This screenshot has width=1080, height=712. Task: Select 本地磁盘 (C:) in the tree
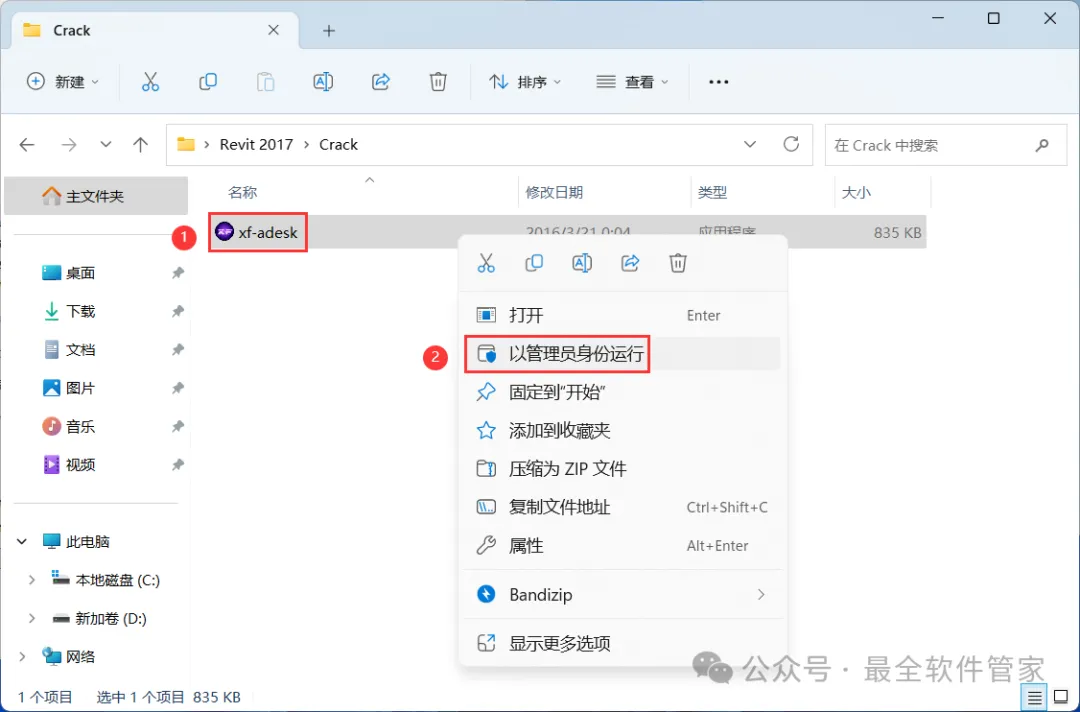tap(106, 580)
